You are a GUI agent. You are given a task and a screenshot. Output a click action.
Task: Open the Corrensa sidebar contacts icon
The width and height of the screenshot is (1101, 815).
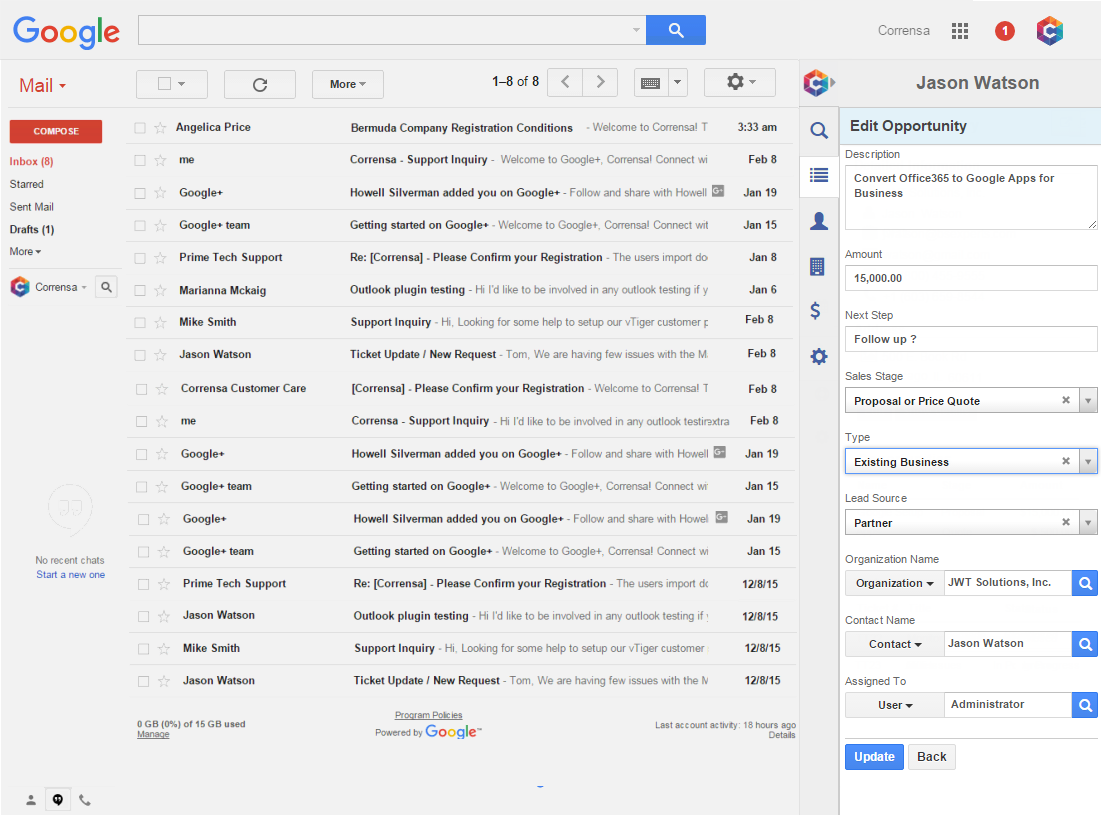(x=819, y=221)
